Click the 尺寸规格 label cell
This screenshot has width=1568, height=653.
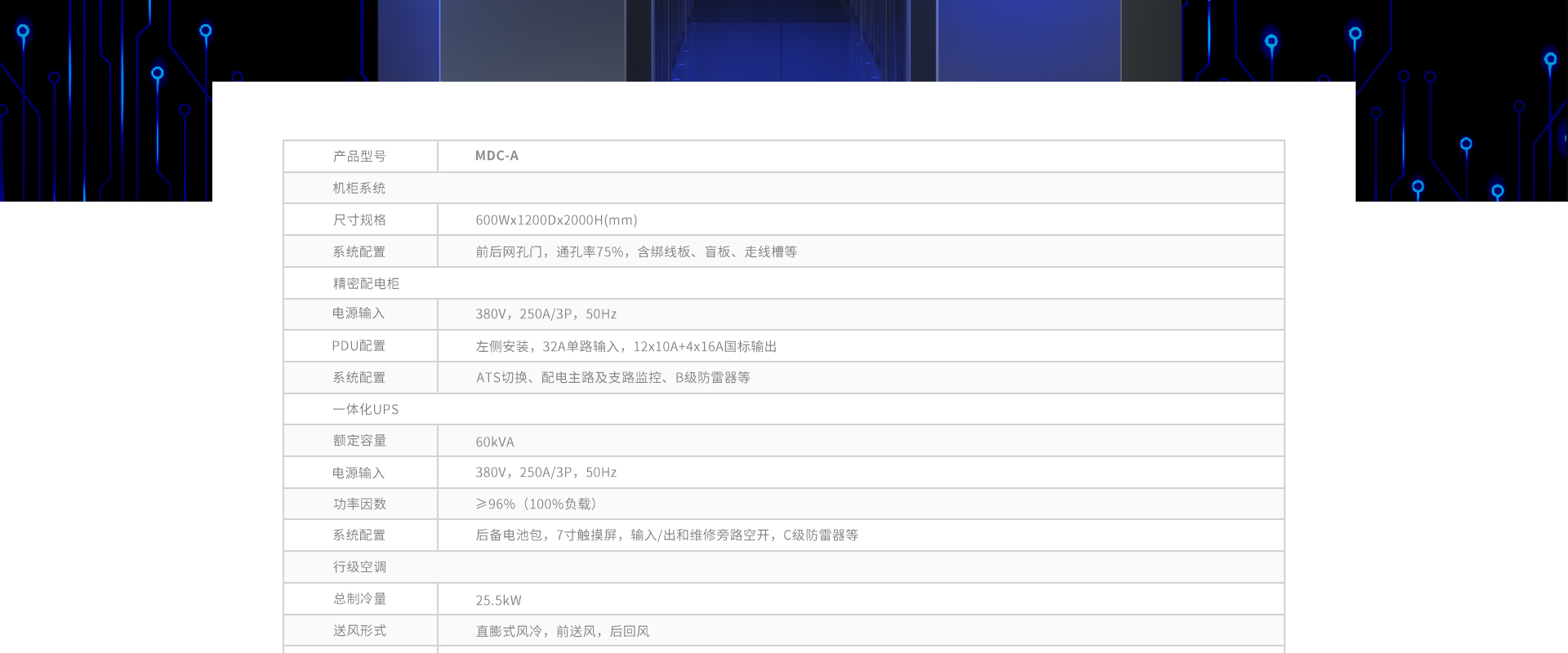(x=359, y=220)
